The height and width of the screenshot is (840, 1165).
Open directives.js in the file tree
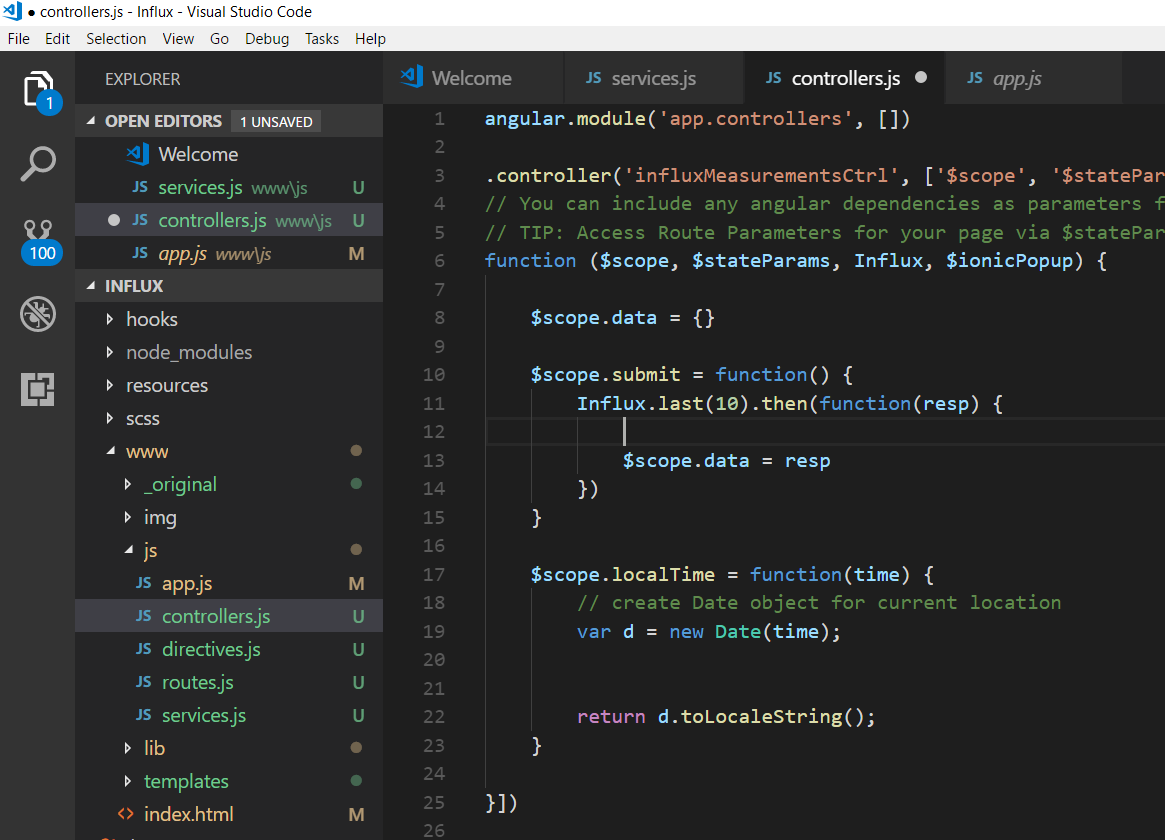[x=211, y=649]
